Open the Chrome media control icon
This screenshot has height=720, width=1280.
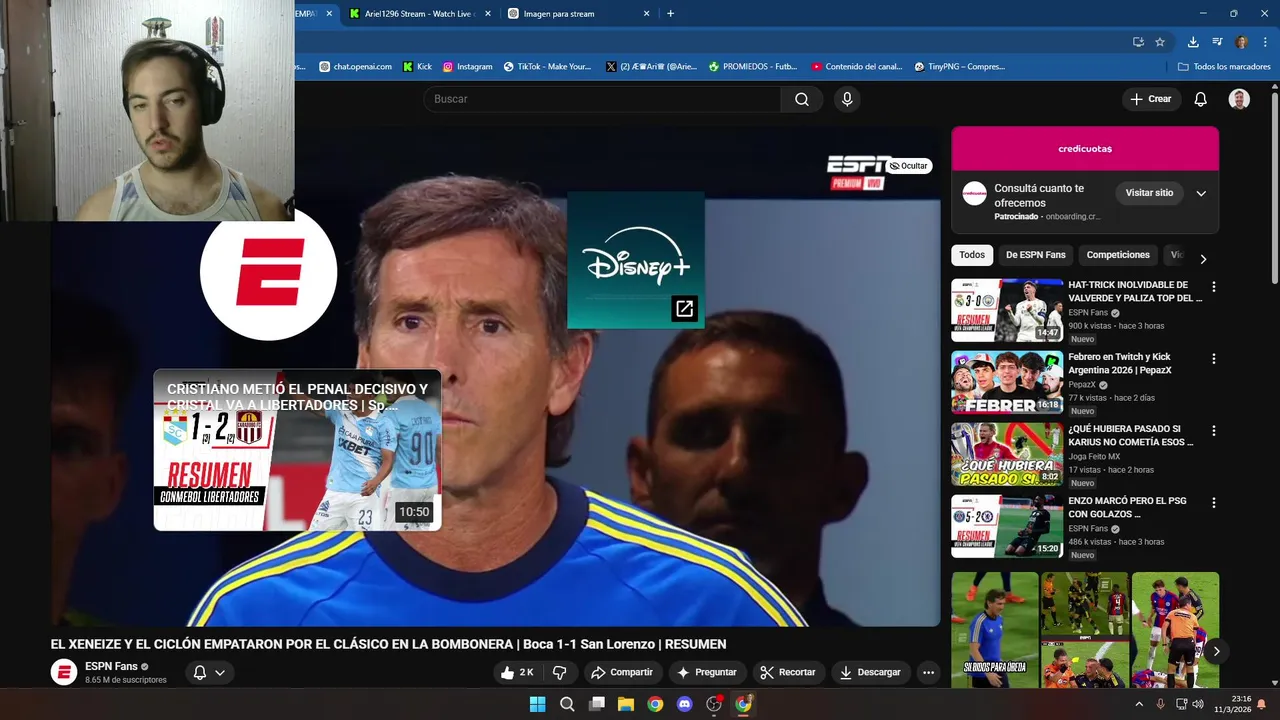pyautogui.click(x=1217, y=42)
